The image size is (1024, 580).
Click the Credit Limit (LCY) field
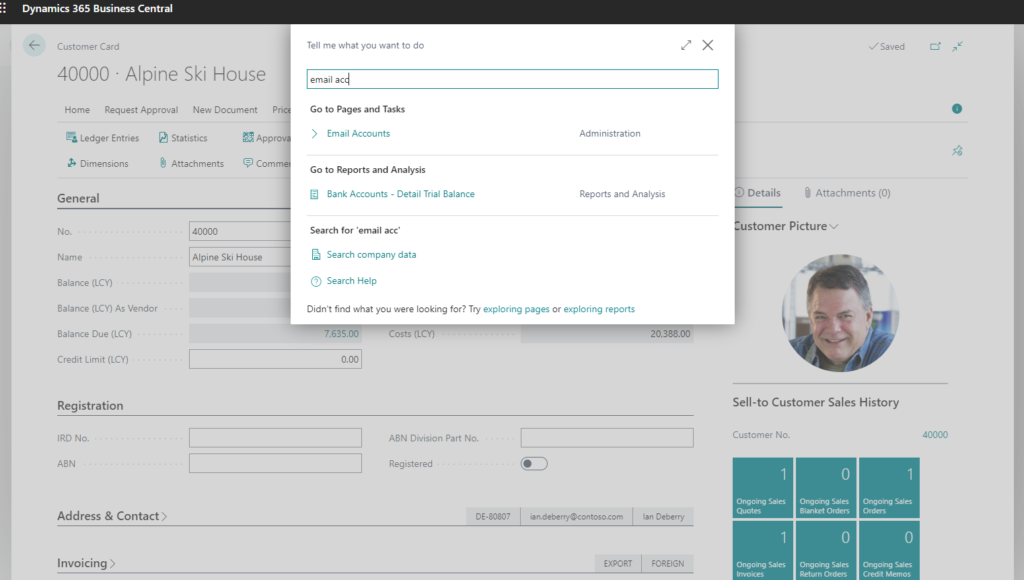[275, 359]
